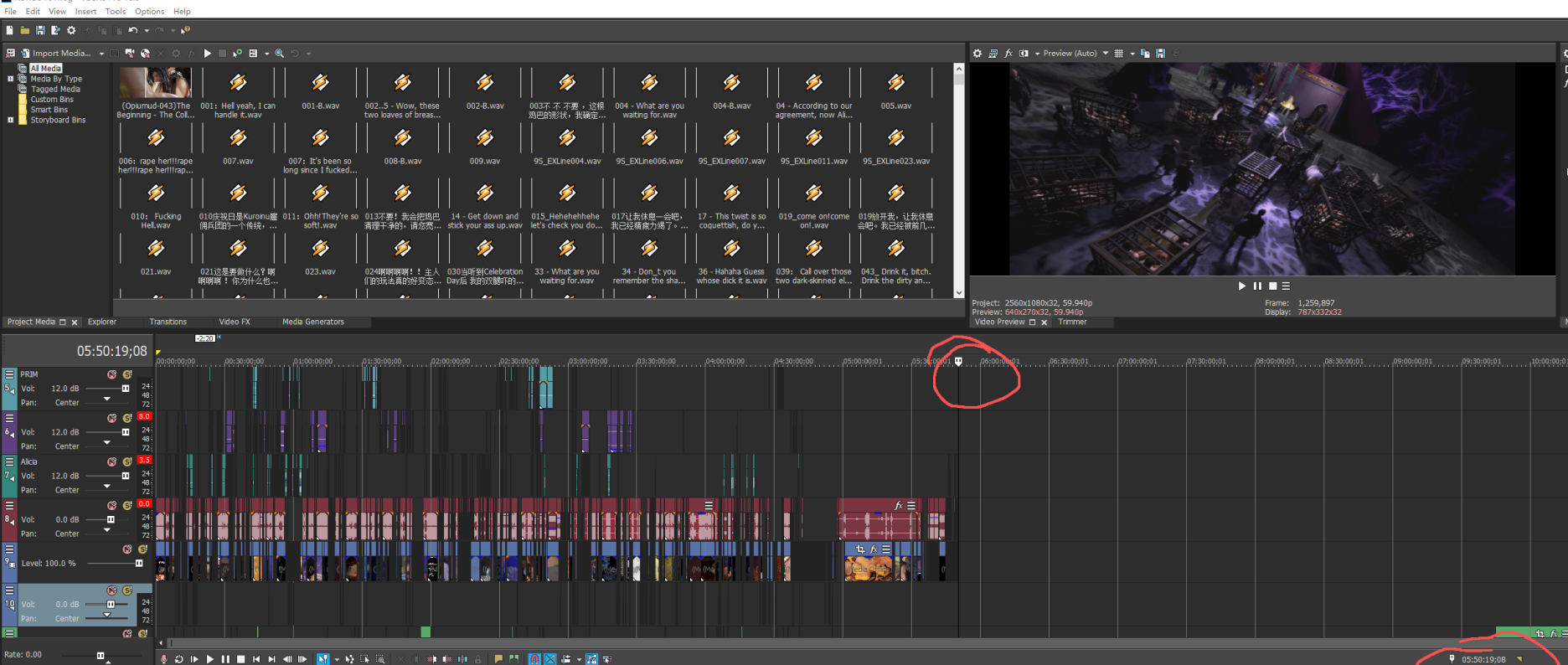Screen dimensions: 1568x665
Task: Toggle Loop Playback in transport bar
Action: (178, 659)
